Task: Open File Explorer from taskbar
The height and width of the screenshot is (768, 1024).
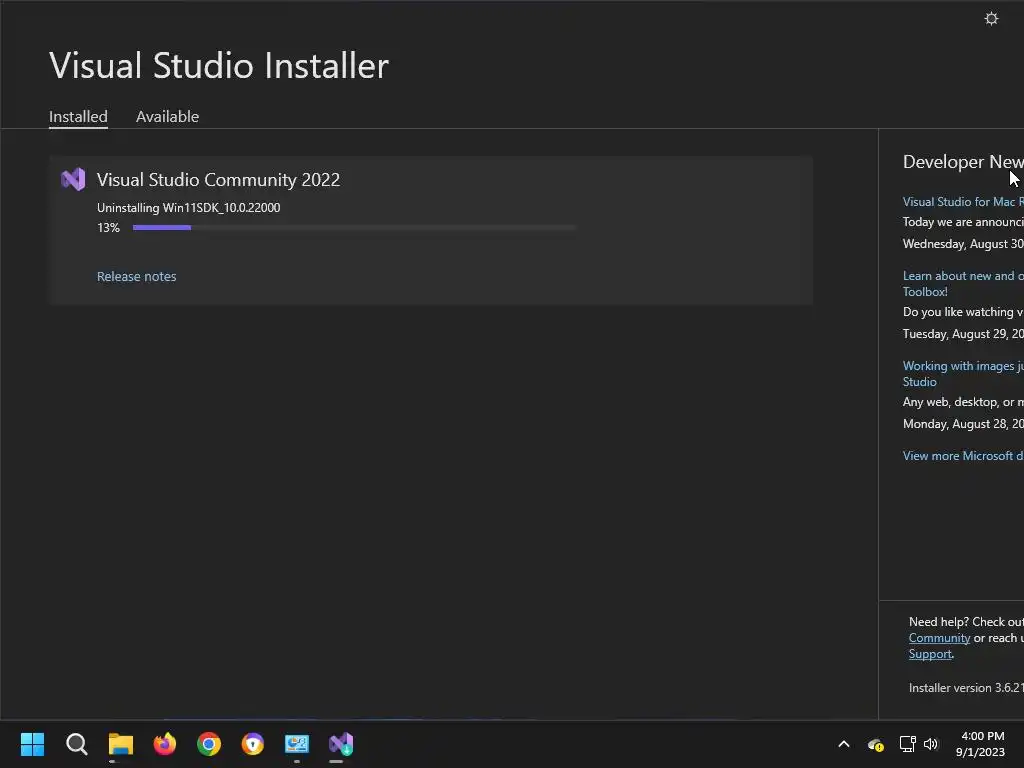Action: point(121,744)
